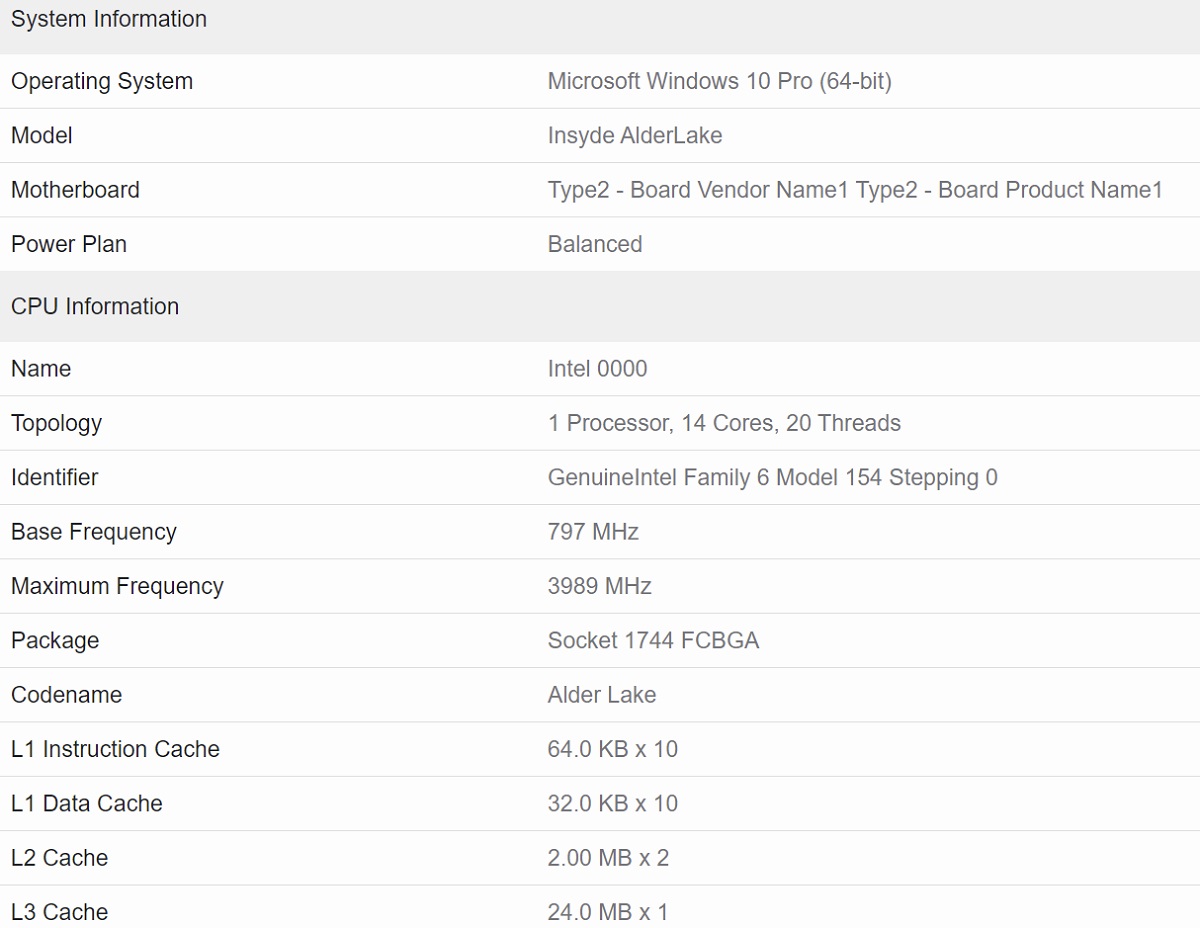The image size is (1200, 928).
Task: Click the 24.0 MB x 1 L3 cache value
Action: (x=607, y=912)
